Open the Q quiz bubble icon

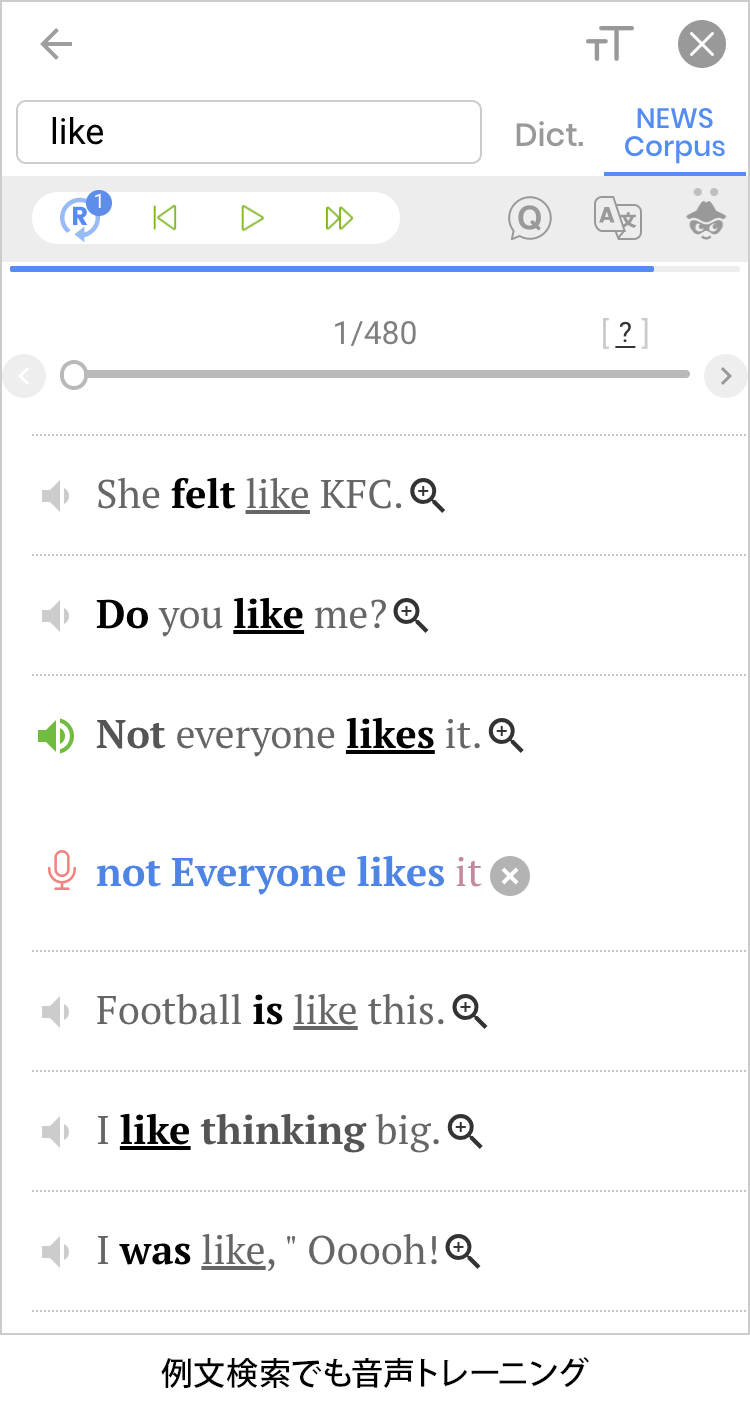(x=530, y=217)
